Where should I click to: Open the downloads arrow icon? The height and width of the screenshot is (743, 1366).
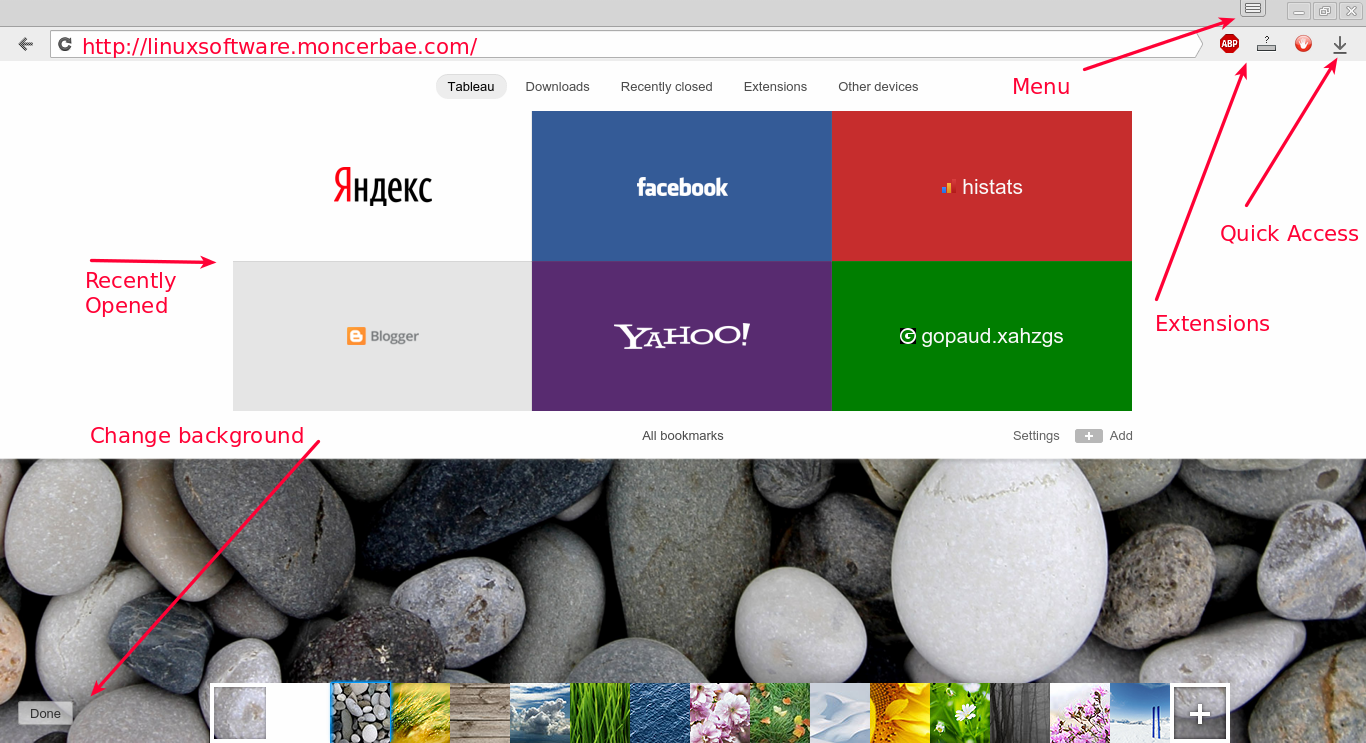1340,44
